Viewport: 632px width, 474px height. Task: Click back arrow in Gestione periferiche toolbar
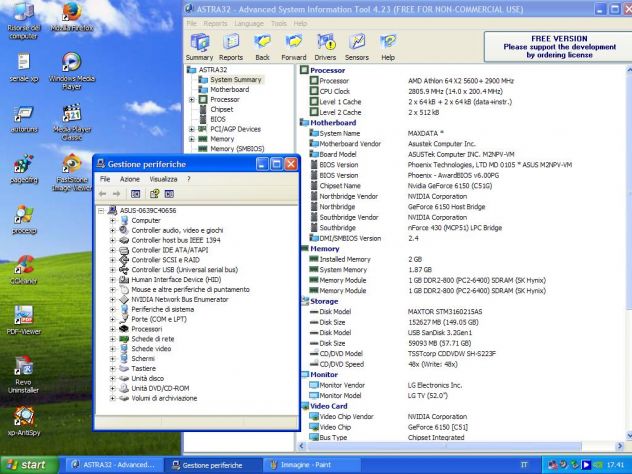click(x=102, y=194)
